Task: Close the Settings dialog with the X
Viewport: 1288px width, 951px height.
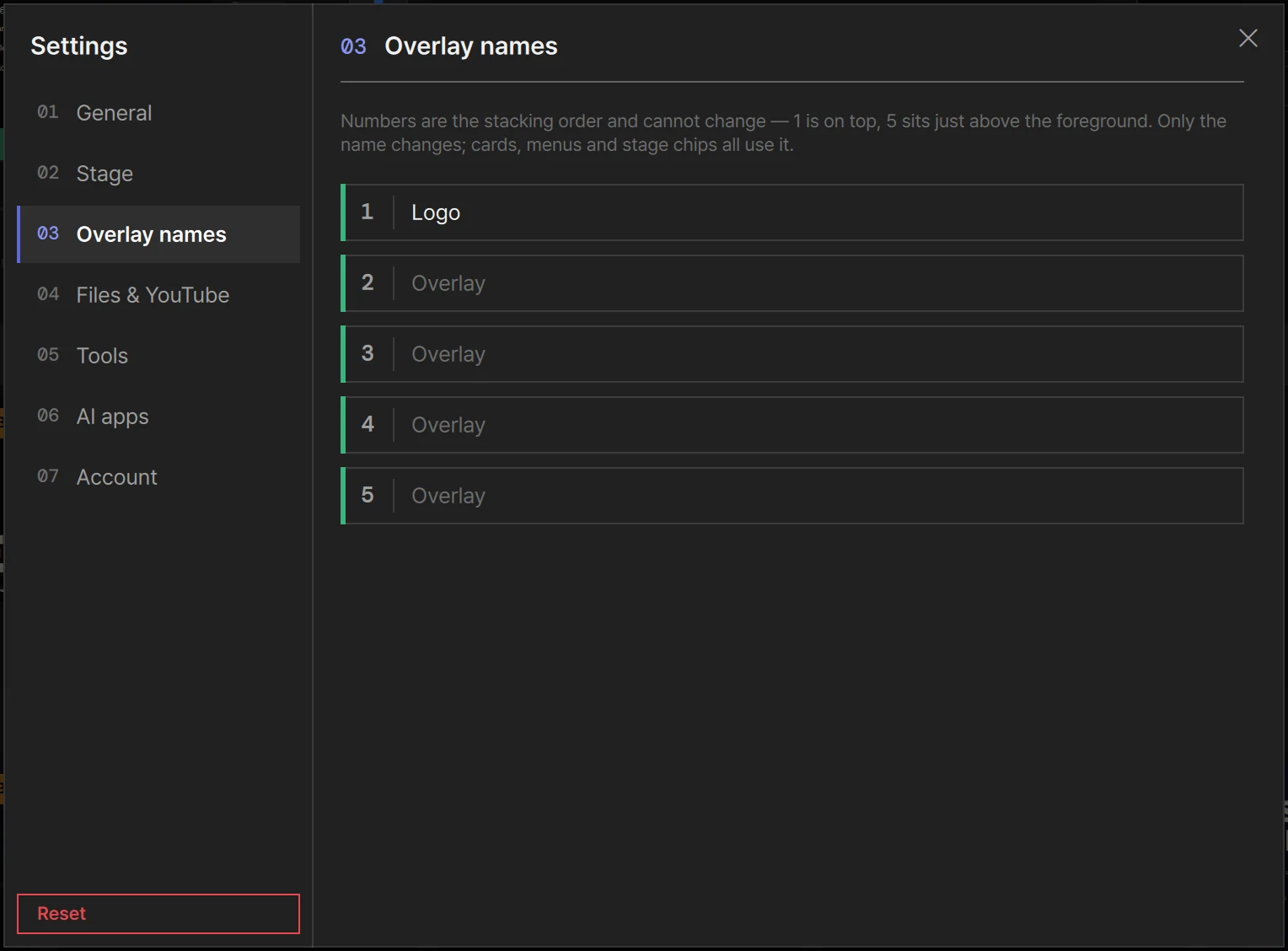Action: pyautogui.click(x=1248, y=38)
